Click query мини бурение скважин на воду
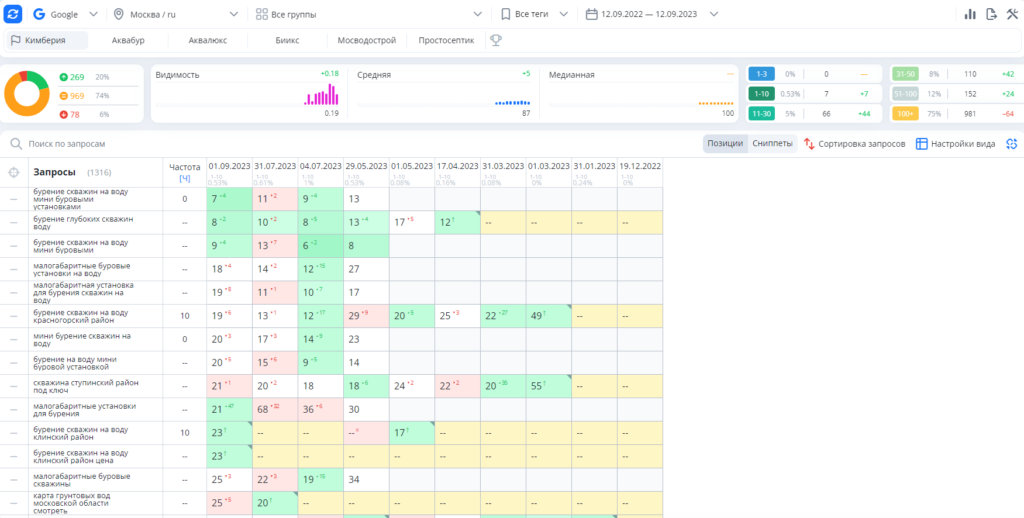This screenshot has height=518, width=1024. point(82,340)
